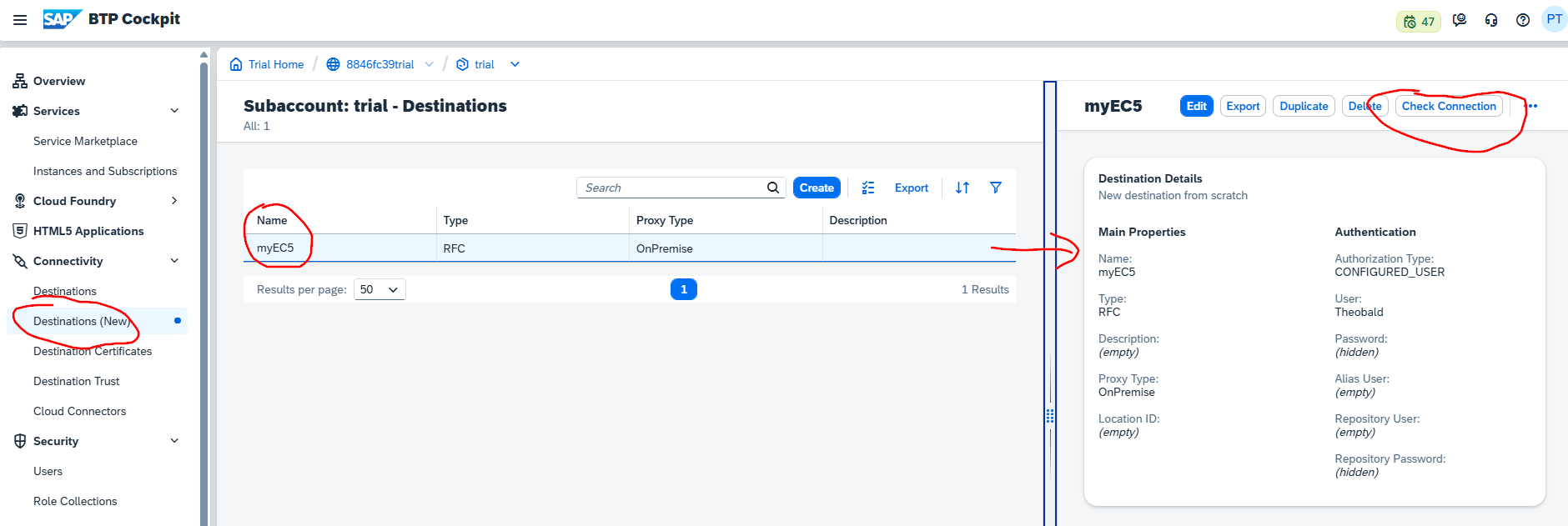Screen dimensions: 1568x526
Task: Select the myEC5 table row name
Action: (x=275, y=248)
